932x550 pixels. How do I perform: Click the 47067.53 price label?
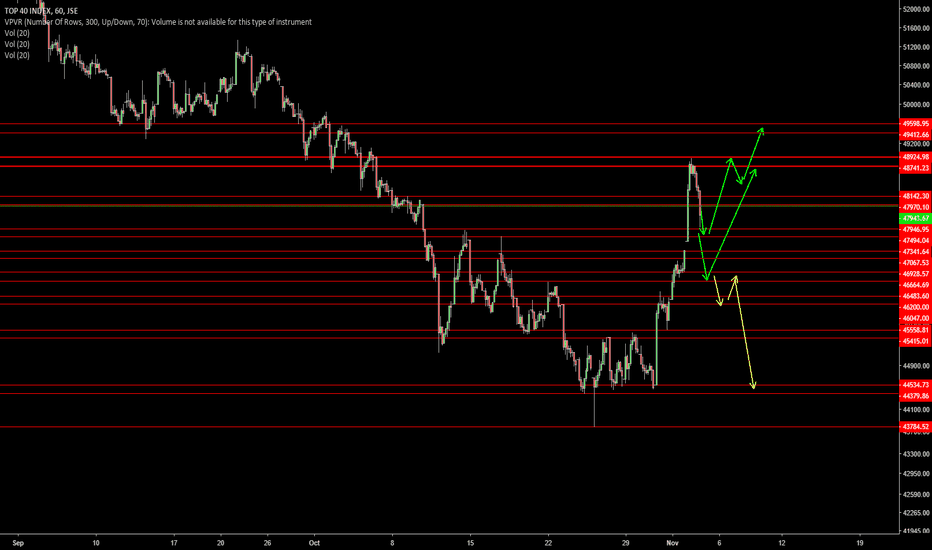point(915,263)
